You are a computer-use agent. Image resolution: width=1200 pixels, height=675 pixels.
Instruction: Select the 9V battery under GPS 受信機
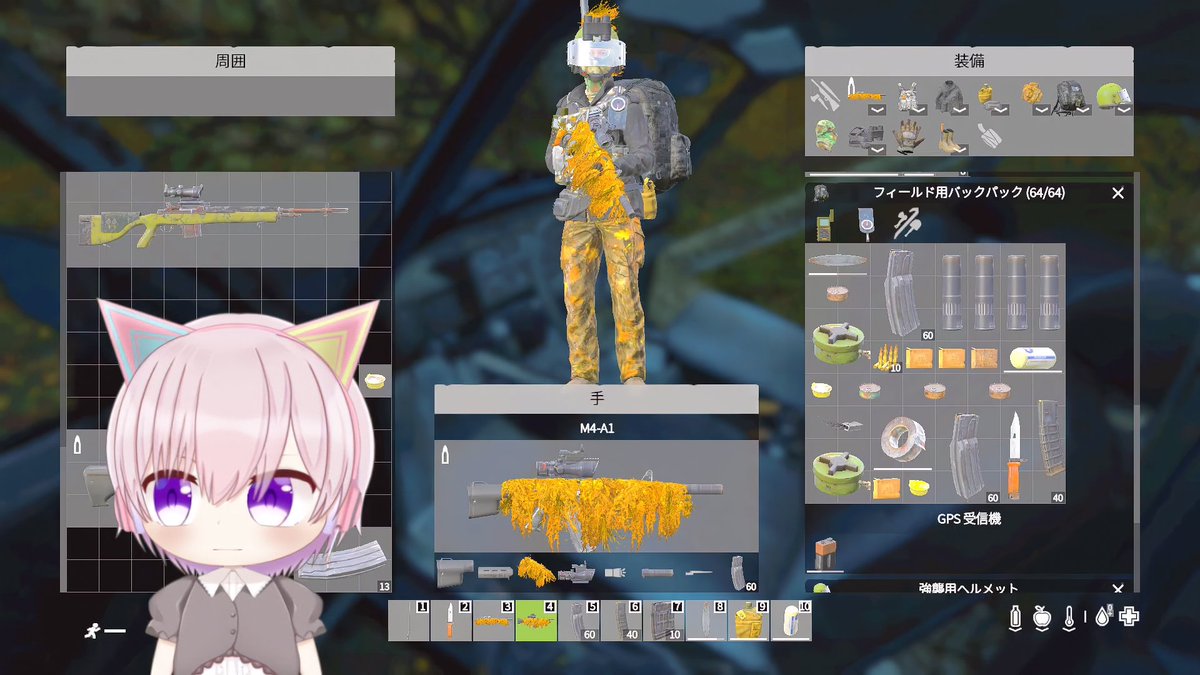(x=827, y=552)
